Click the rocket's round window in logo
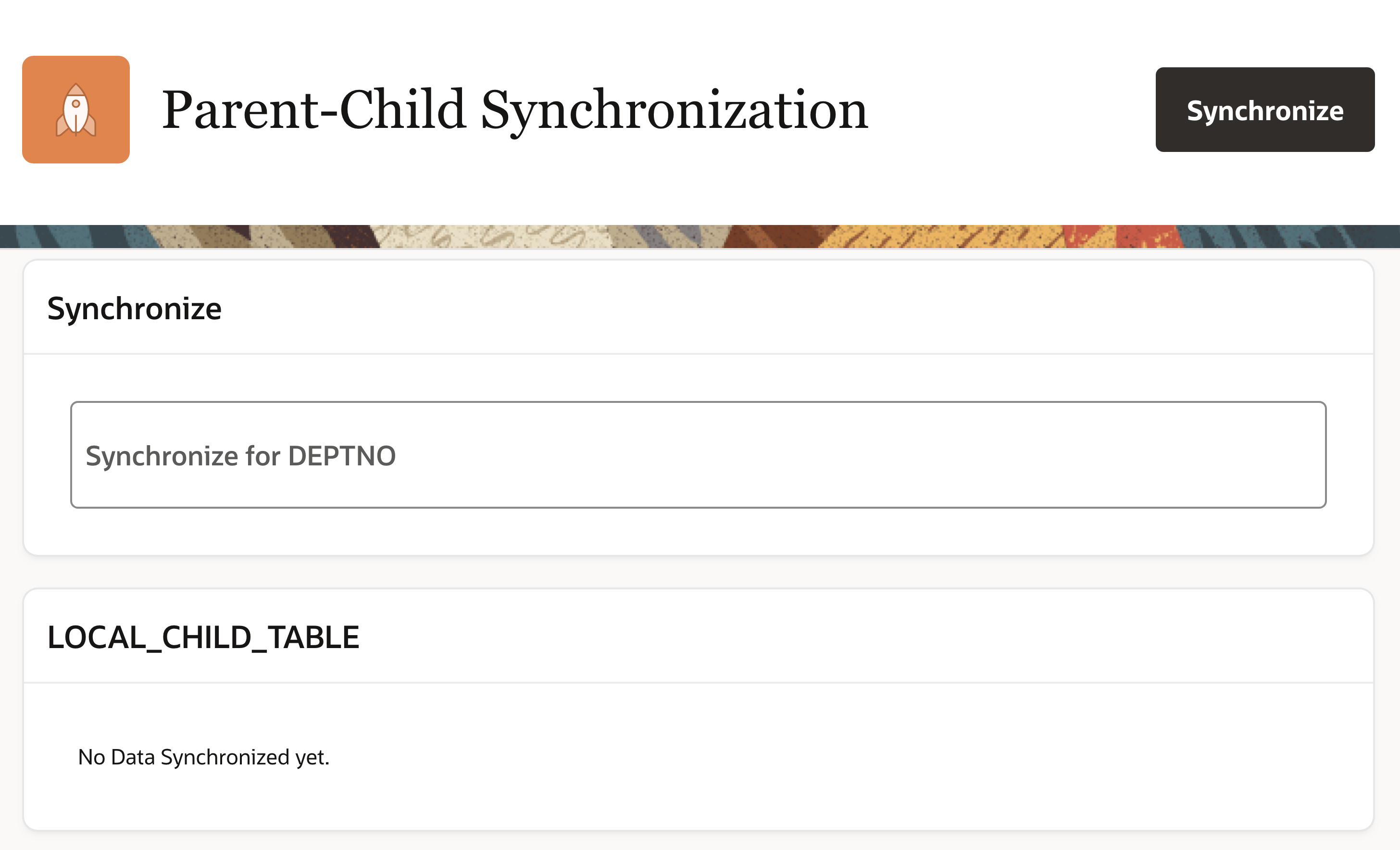Viewport: 1400px width, 850px height. coord(75,103)
